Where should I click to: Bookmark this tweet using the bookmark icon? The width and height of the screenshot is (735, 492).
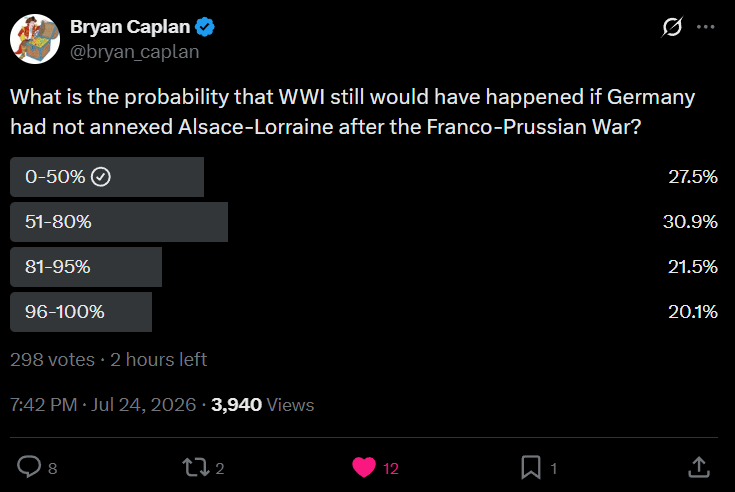point(531,467)
